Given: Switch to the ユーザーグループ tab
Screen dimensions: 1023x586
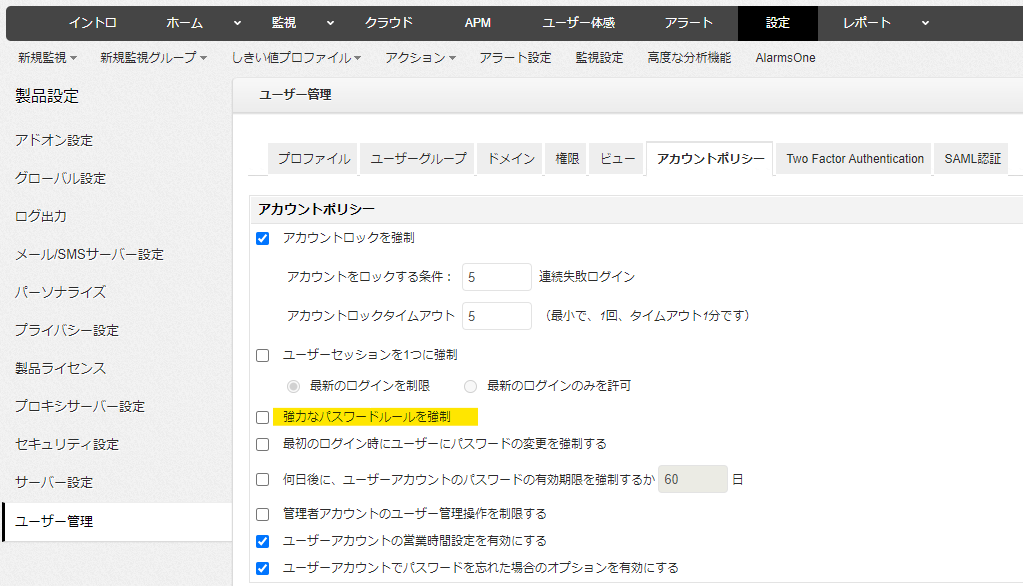Looking at the screenshot, I should pos(418,159).
